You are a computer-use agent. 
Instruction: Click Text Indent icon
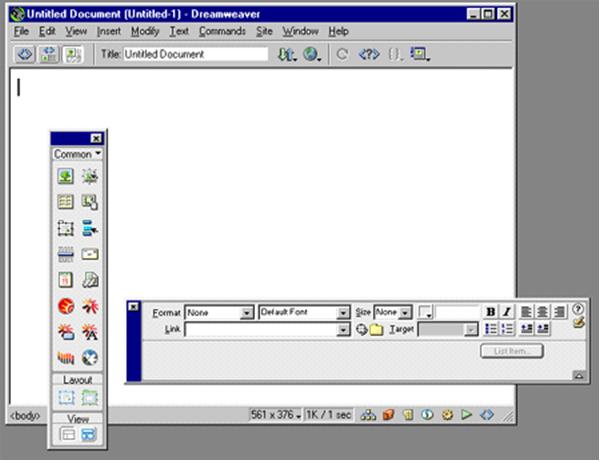(542, 329)
